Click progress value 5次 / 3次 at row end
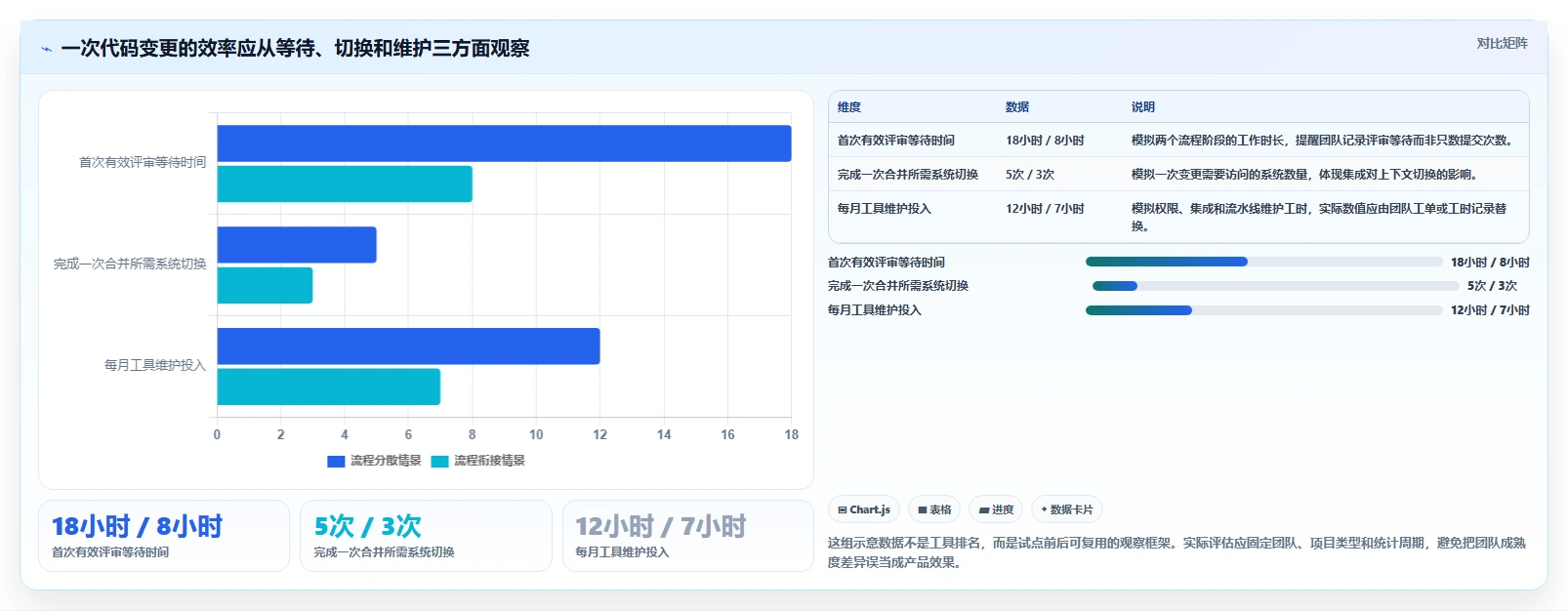 click(x=1492, y=286)
